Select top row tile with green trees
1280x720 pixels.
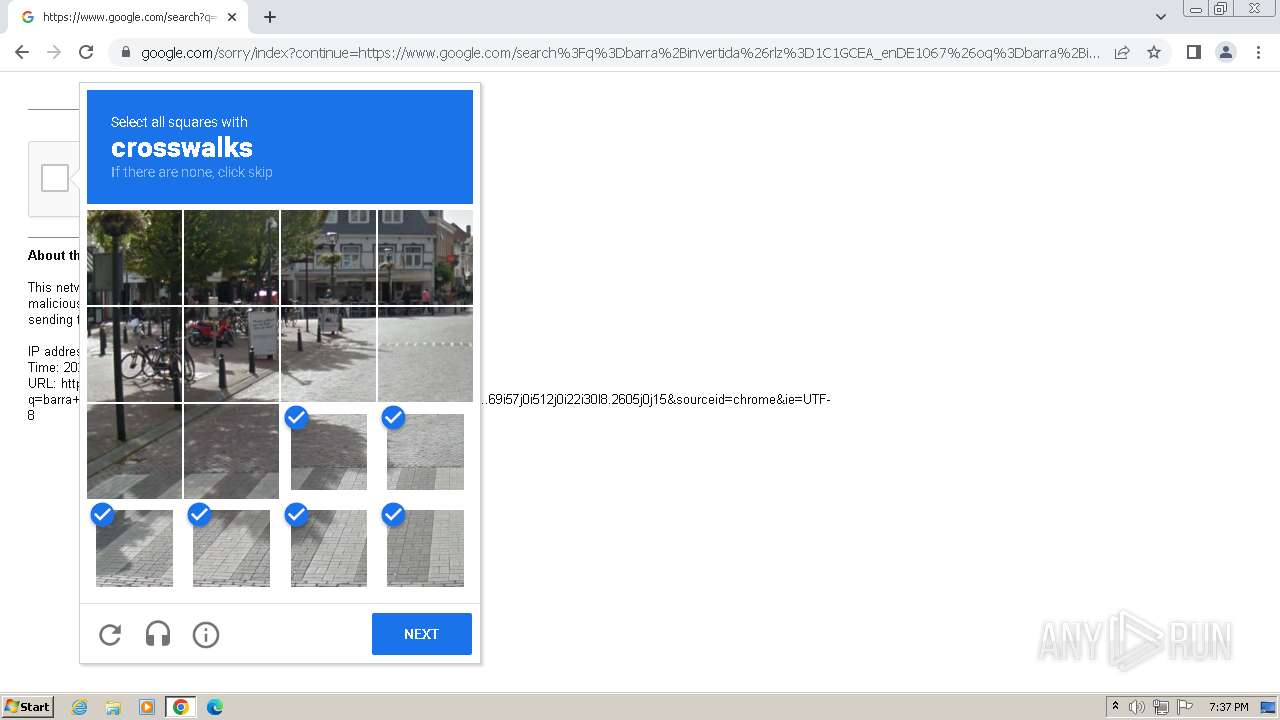pyautogui.click(x=231, y=257)
